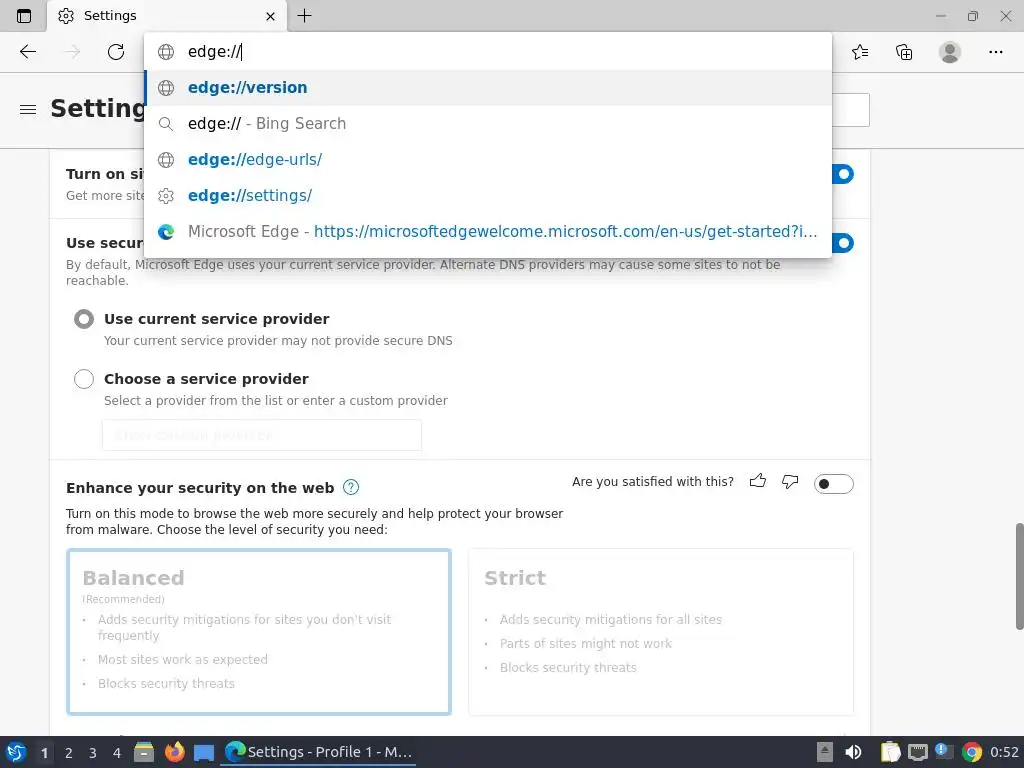Launch Firefox from the taskbar
This screenshot has width=1024, height=768.
tap(174, 752)
